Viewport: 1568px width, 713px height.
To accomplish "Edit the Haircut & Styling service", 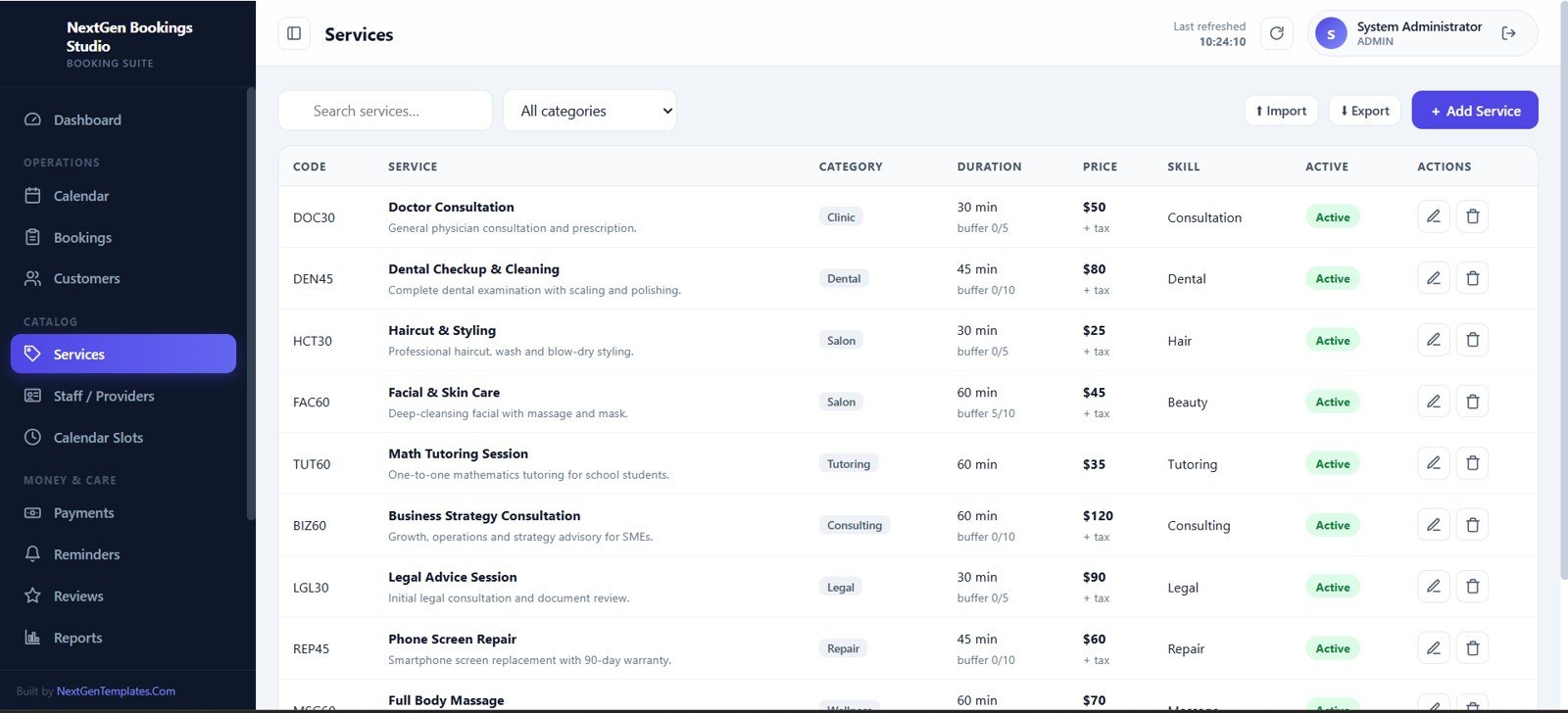I will [1433, 340].
